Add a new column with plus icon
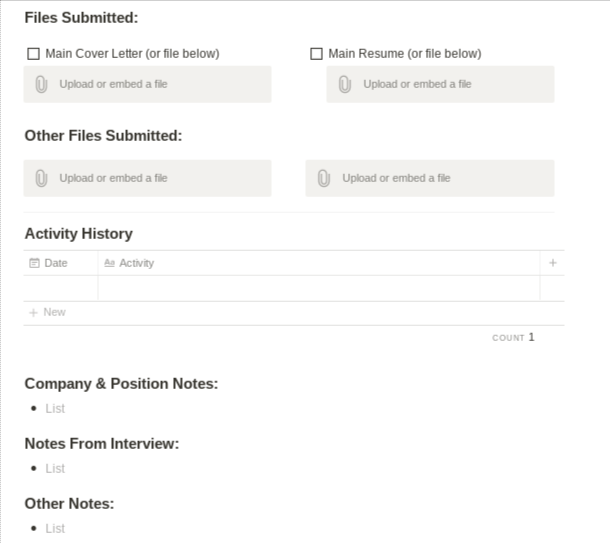 click(552, 263)
